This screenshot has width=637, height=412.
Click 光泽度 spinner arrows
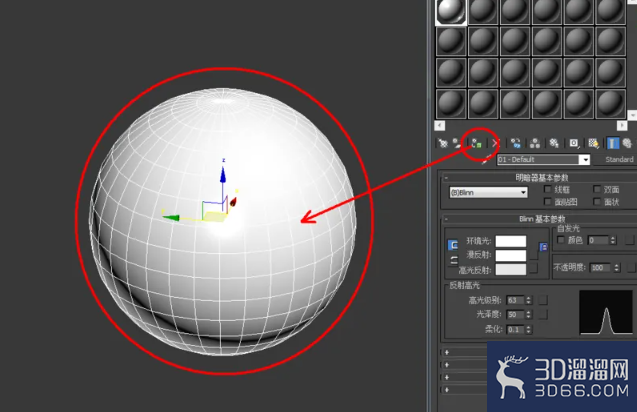click(529, 314)
